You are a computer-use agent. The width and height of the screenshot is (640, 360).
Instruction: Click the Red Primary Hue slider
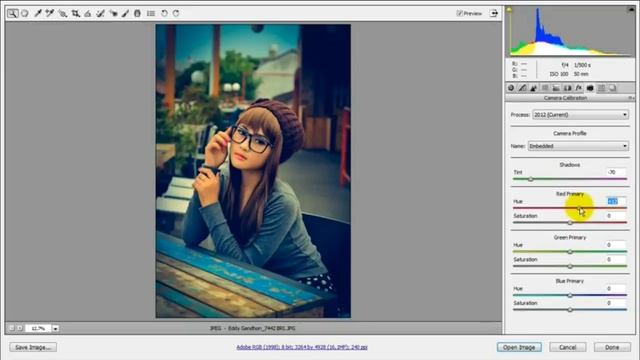coord(570,208)
